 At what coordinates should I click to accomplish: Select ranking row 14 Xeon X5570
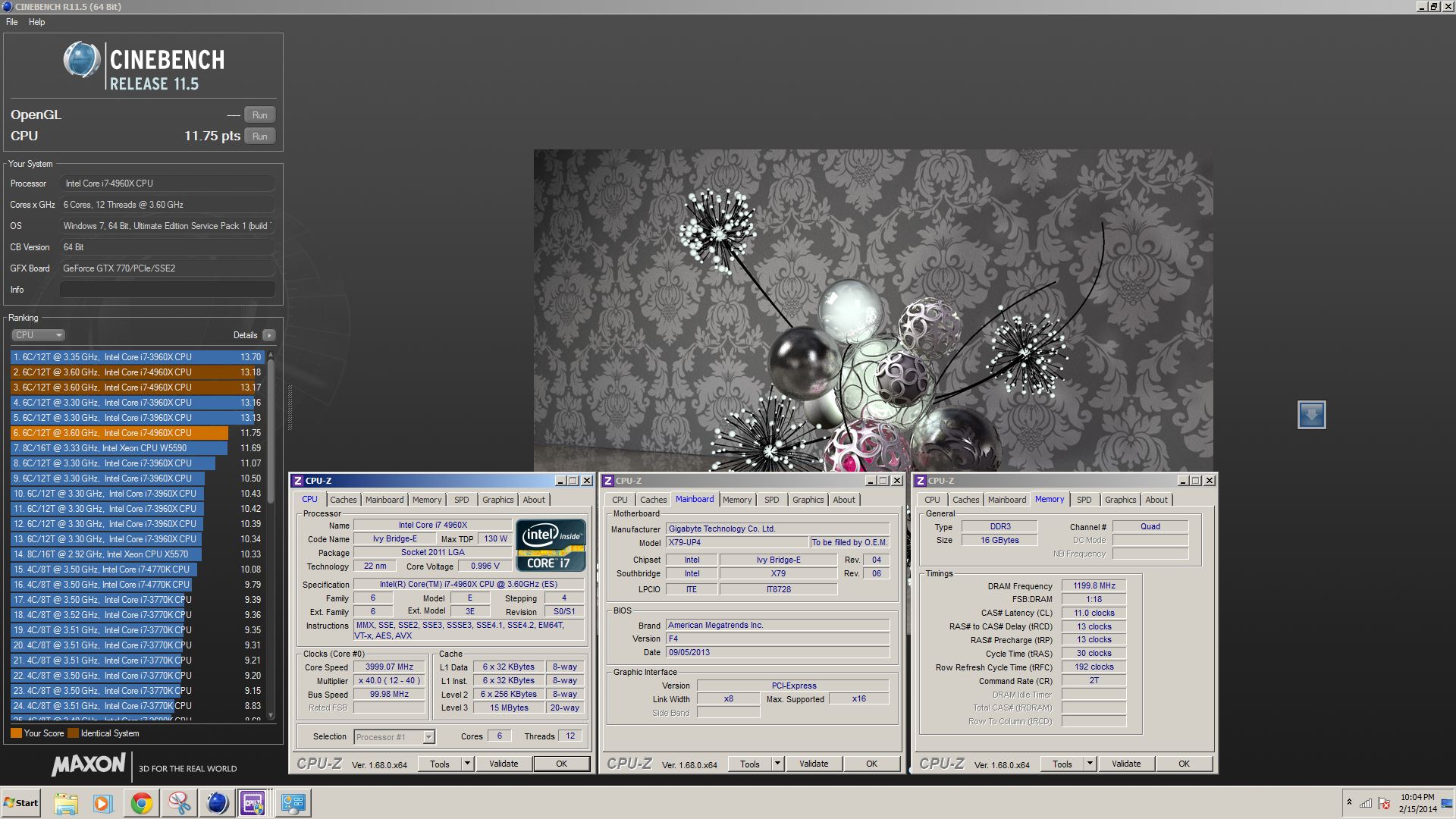tap(136, 554)
